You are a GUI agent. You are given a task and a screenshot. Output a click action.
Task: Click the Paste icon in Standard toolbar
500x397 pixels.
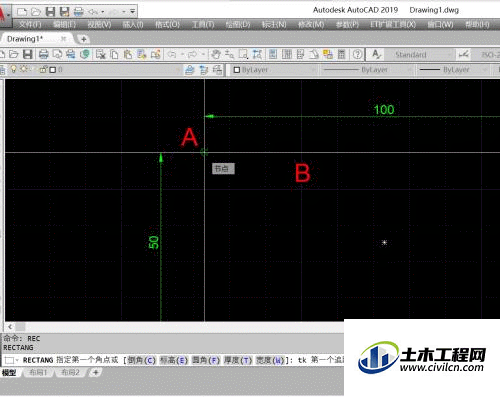coord(128,54)
